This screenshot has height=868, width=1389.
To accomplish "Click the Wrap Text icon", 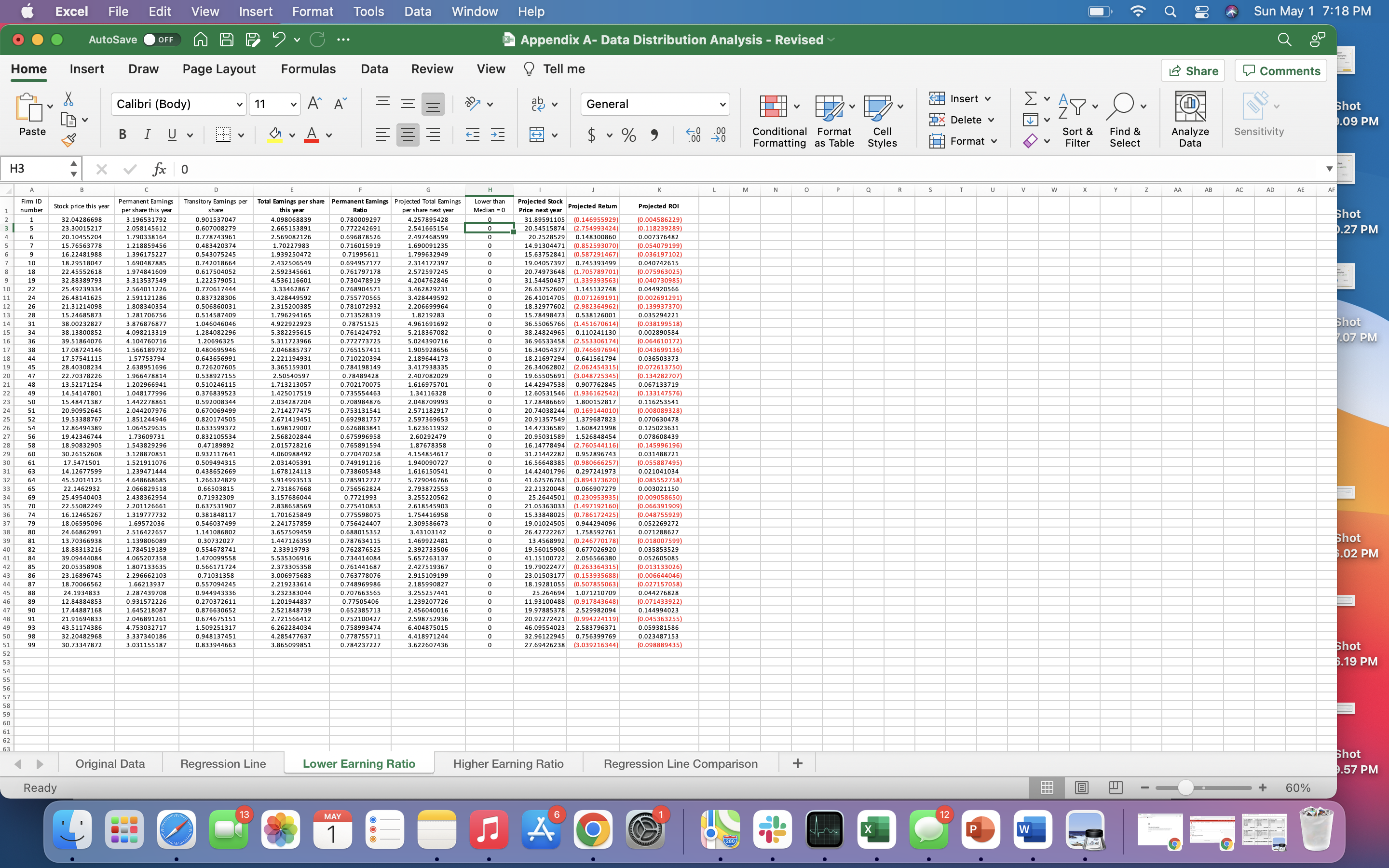I will click(x=538, y=104).
